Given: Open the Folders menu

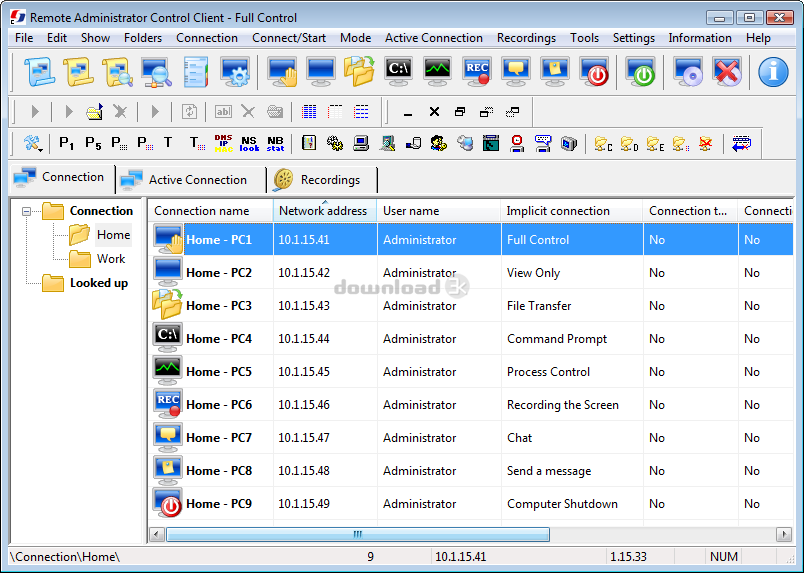Looking at the screenshot, I should pyautogui.click(x=143, y=38).
